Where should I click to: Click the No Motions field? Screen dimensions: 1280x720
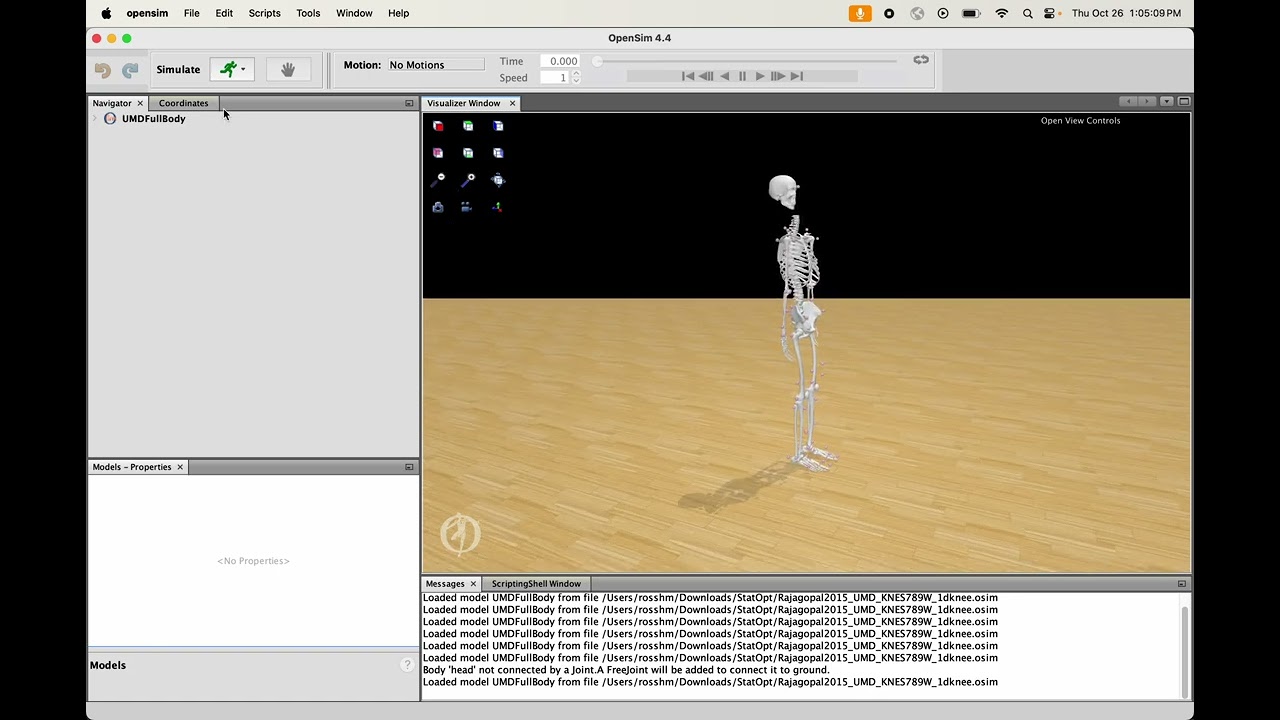(x=435, y=65)
